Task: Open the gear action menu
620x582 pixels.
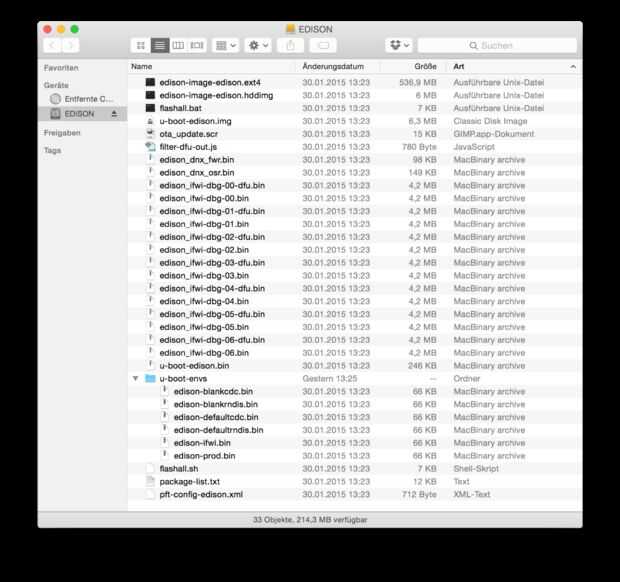Action: click(x=258, y=45)
